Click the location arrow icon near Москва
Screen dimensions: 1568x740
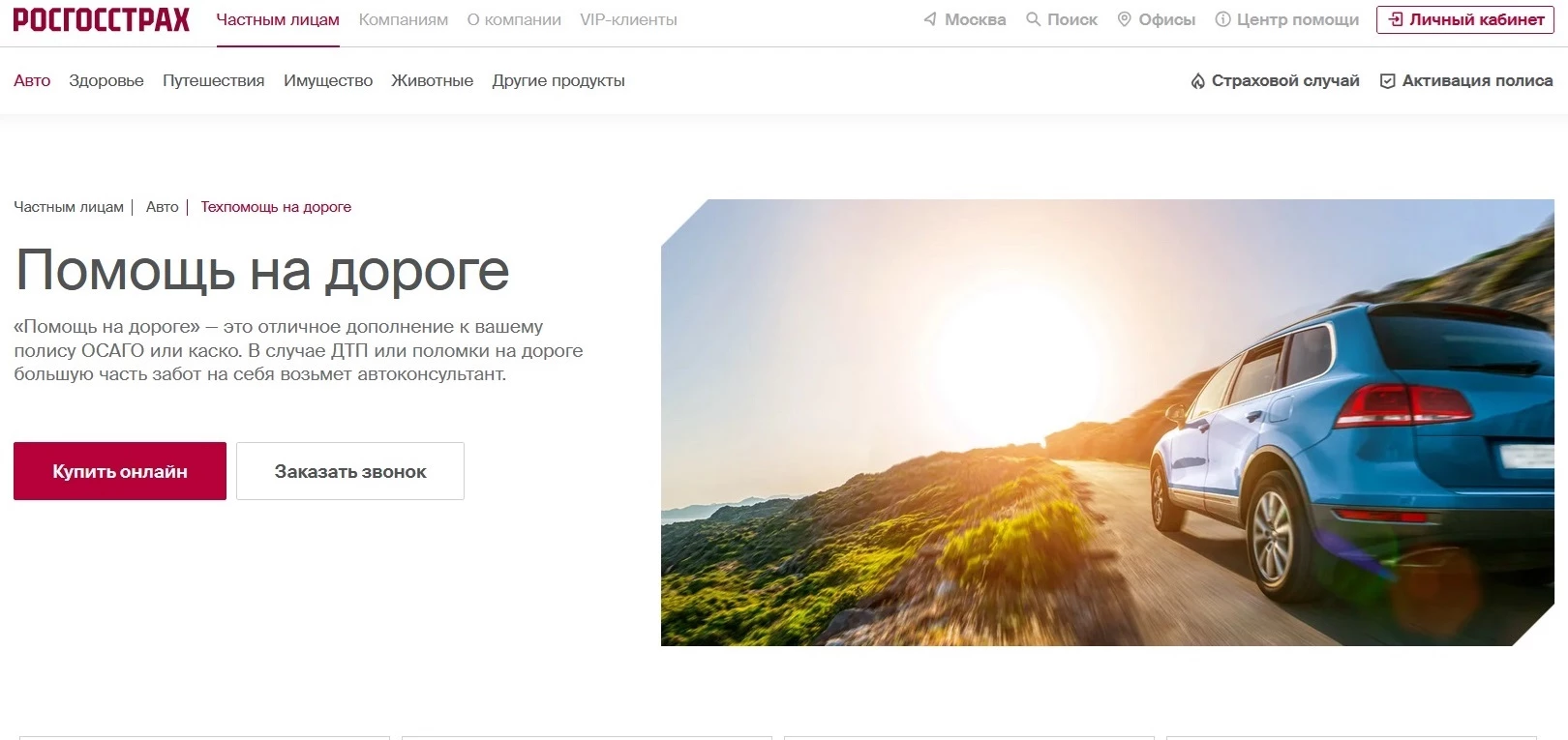pos(930,19)
